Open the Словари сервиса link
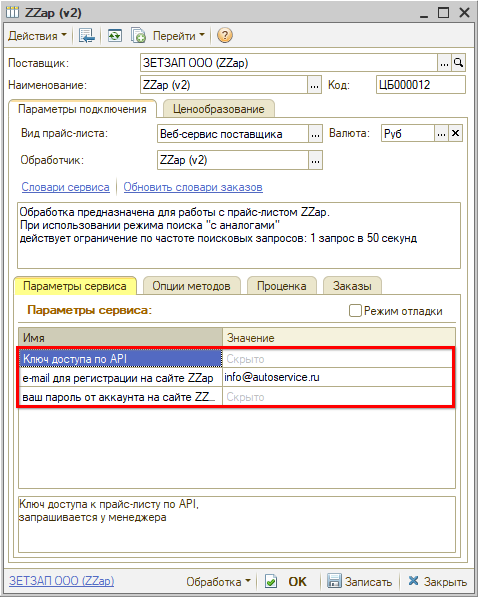Screen dimensions: 478x597 66,187
